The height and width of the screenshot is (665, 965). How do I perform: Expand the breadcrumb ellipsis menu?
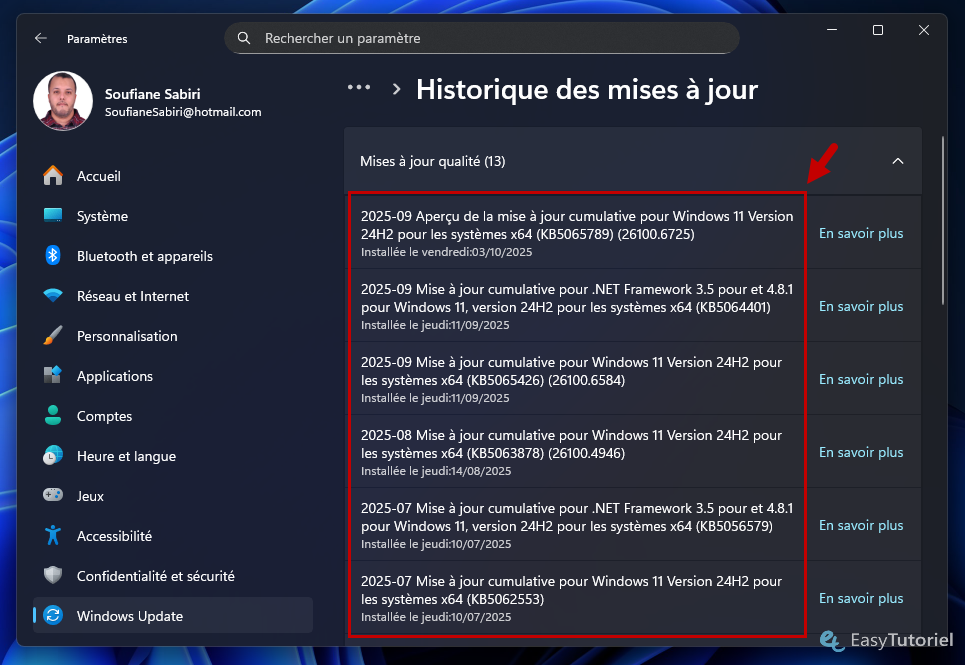pos(359,88)
